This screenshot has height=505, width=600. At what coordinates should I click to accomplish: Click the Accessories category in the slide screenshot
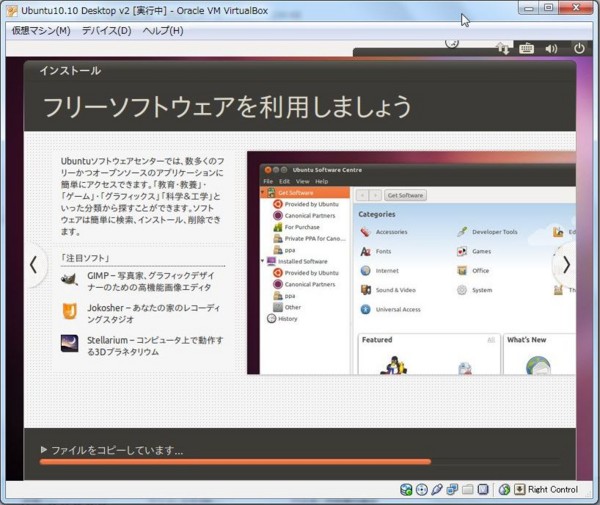pos(384,232)
